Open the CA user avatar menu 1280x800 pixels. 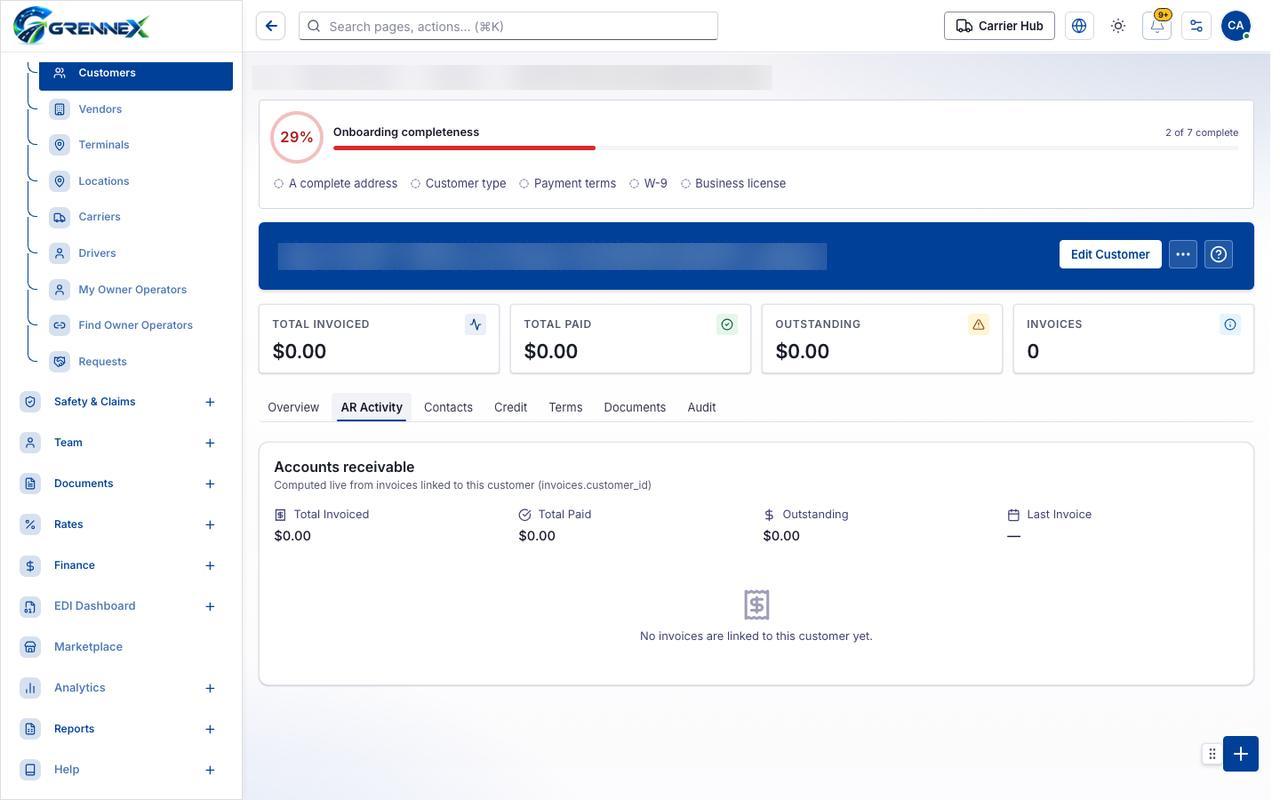point(1236,26)
